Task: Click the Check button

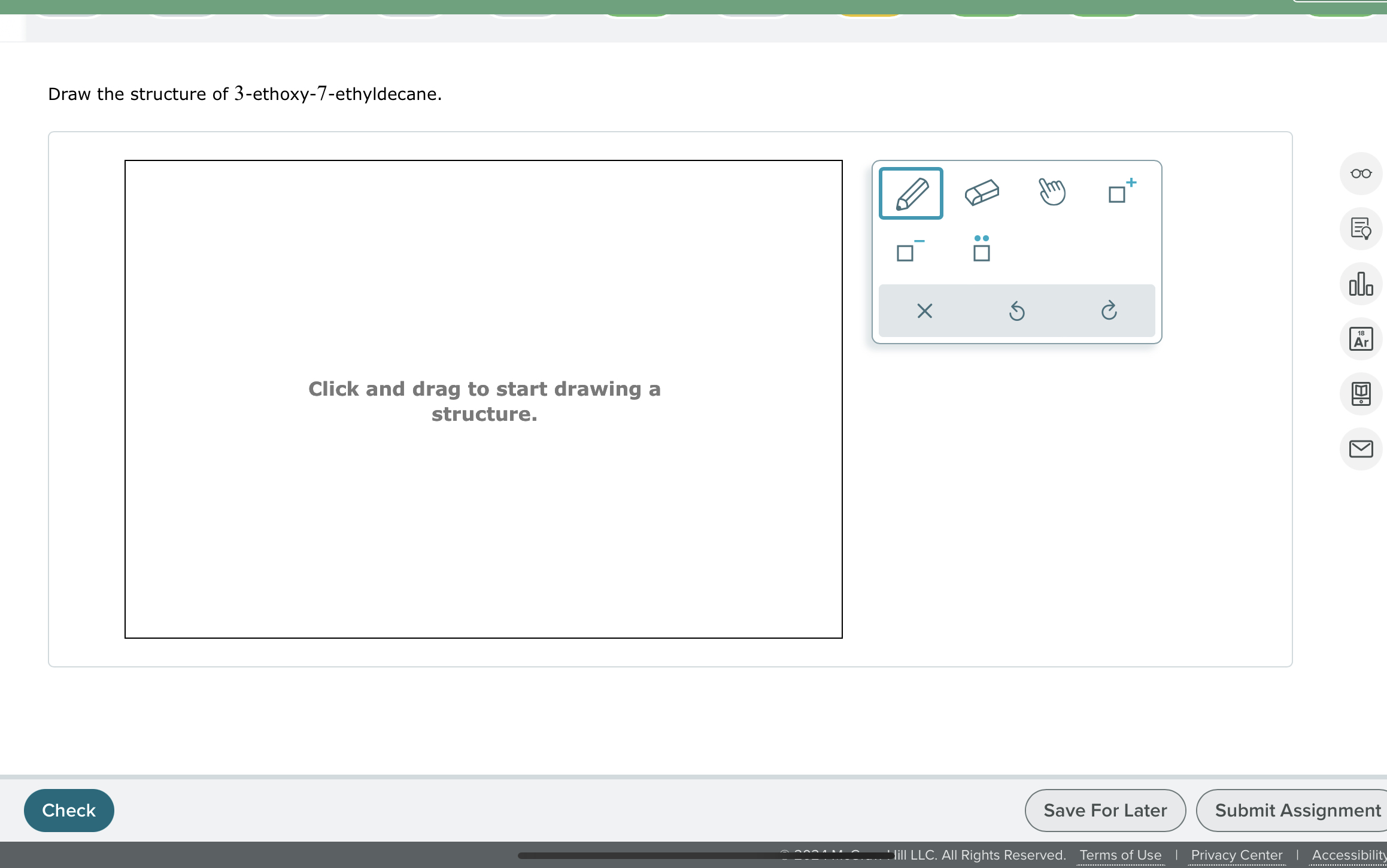Action: coord(69,810)
